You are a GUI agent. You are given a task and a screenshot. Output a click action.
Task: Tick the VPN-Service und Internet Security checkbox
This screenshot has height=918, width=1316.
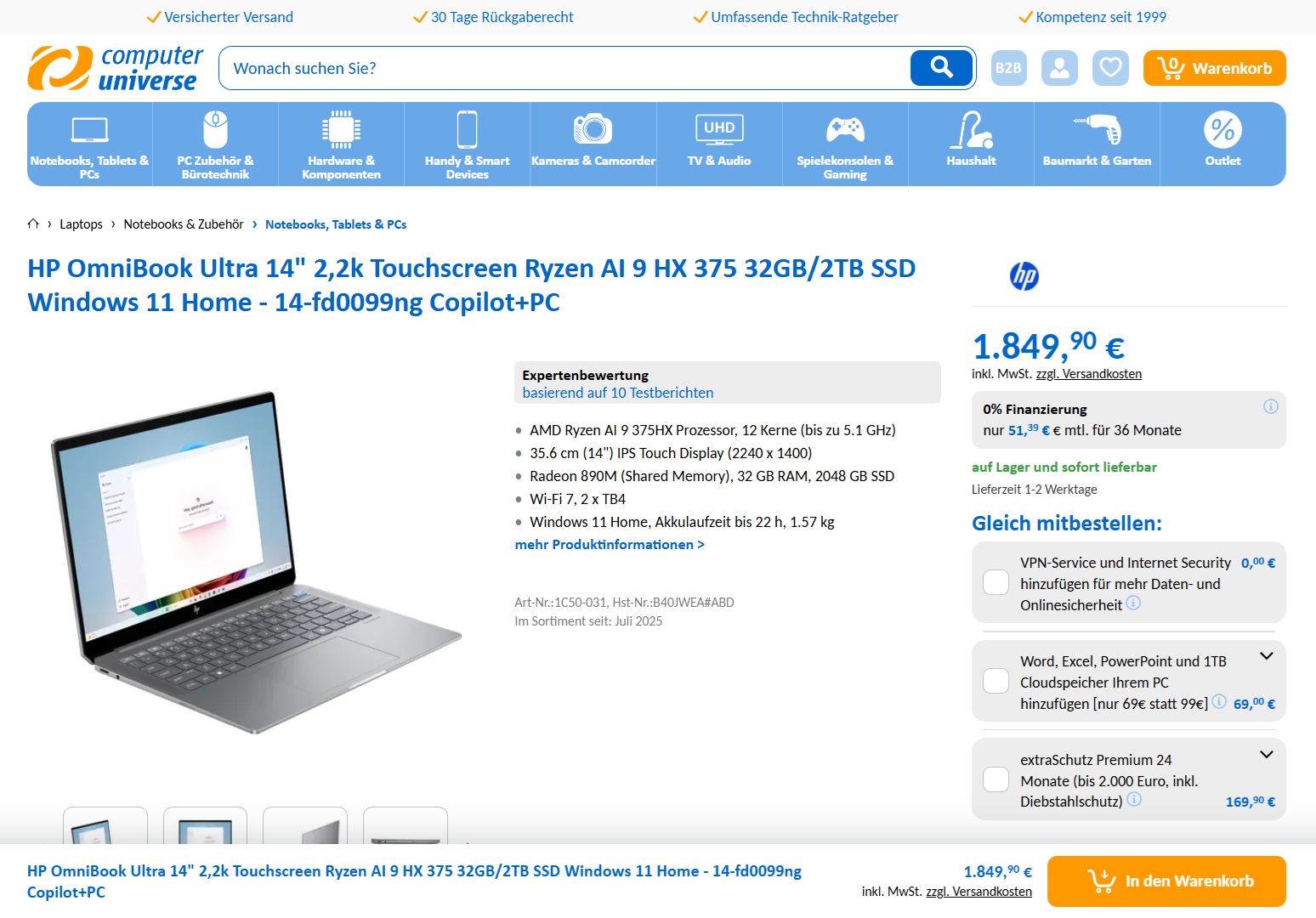pos(996,582)
